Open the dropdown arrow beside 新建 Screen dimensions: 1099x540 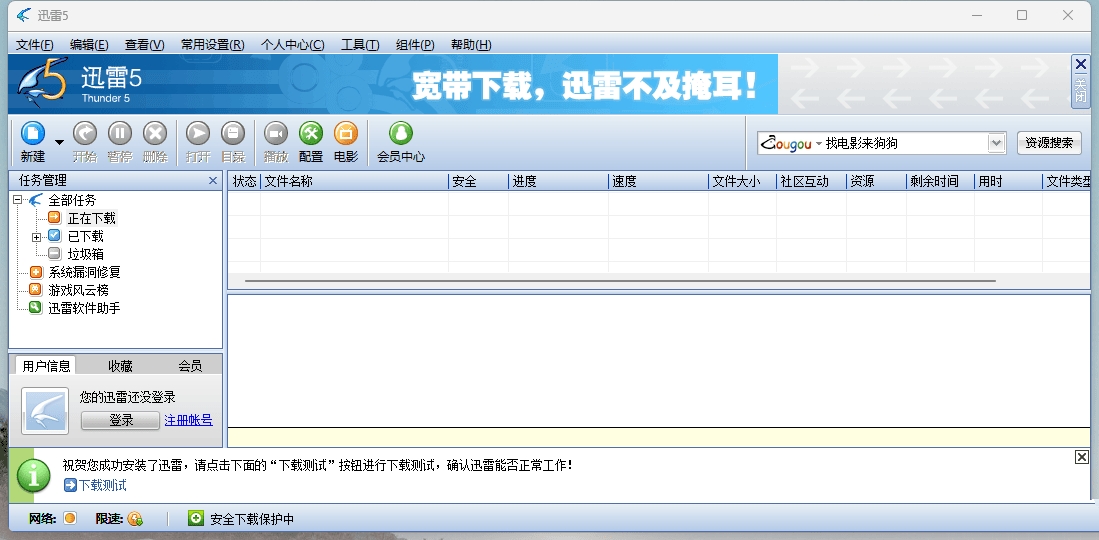click(59, 142)
